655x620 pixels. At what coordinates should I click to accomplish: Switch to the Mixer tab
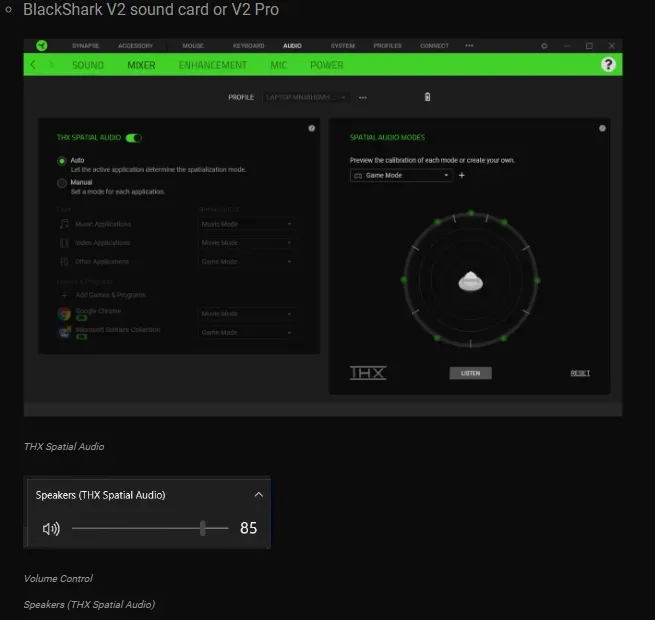[141, 65]
